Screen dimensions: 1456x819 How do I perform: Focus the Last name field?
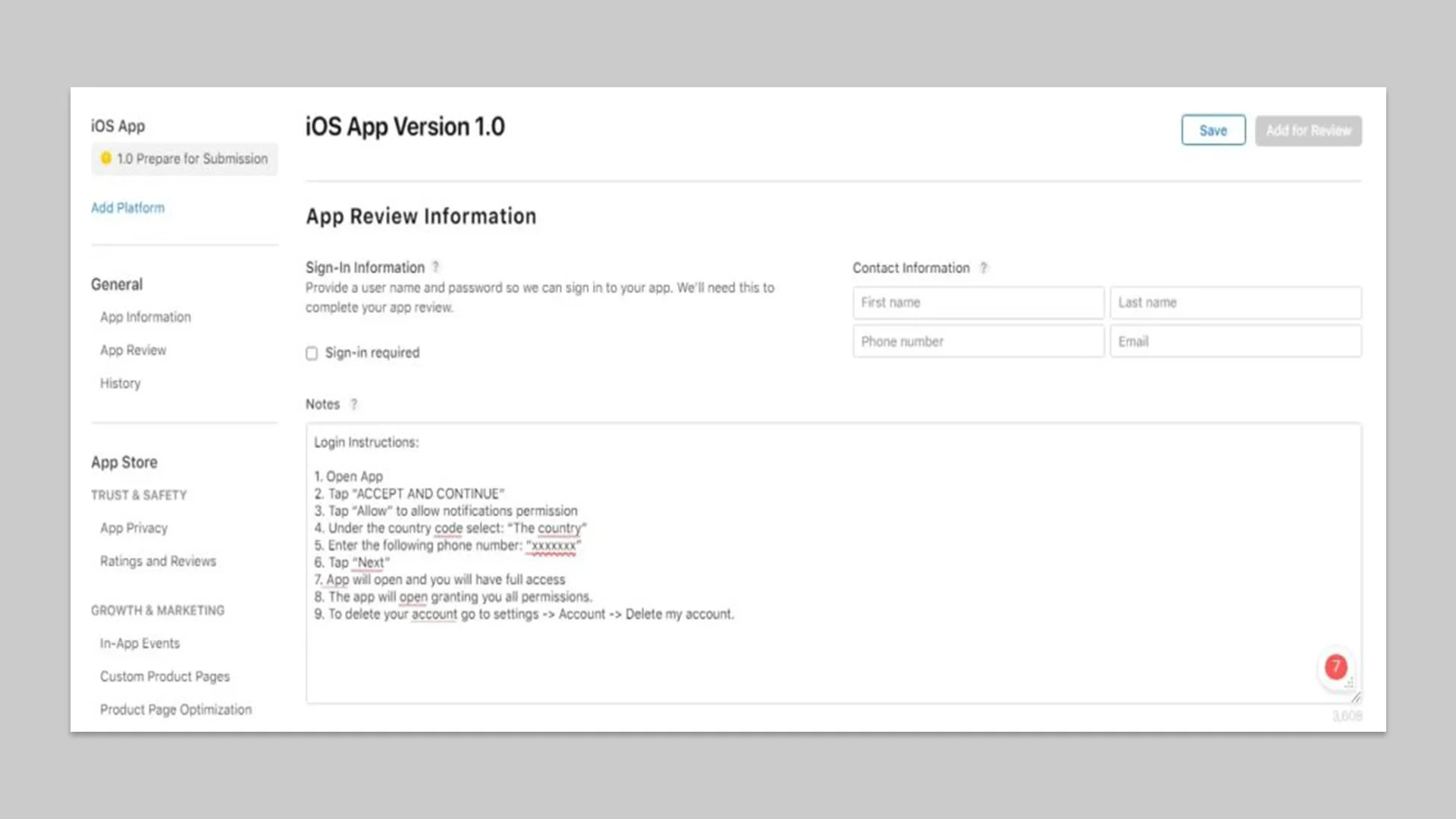click(1235, 303)
